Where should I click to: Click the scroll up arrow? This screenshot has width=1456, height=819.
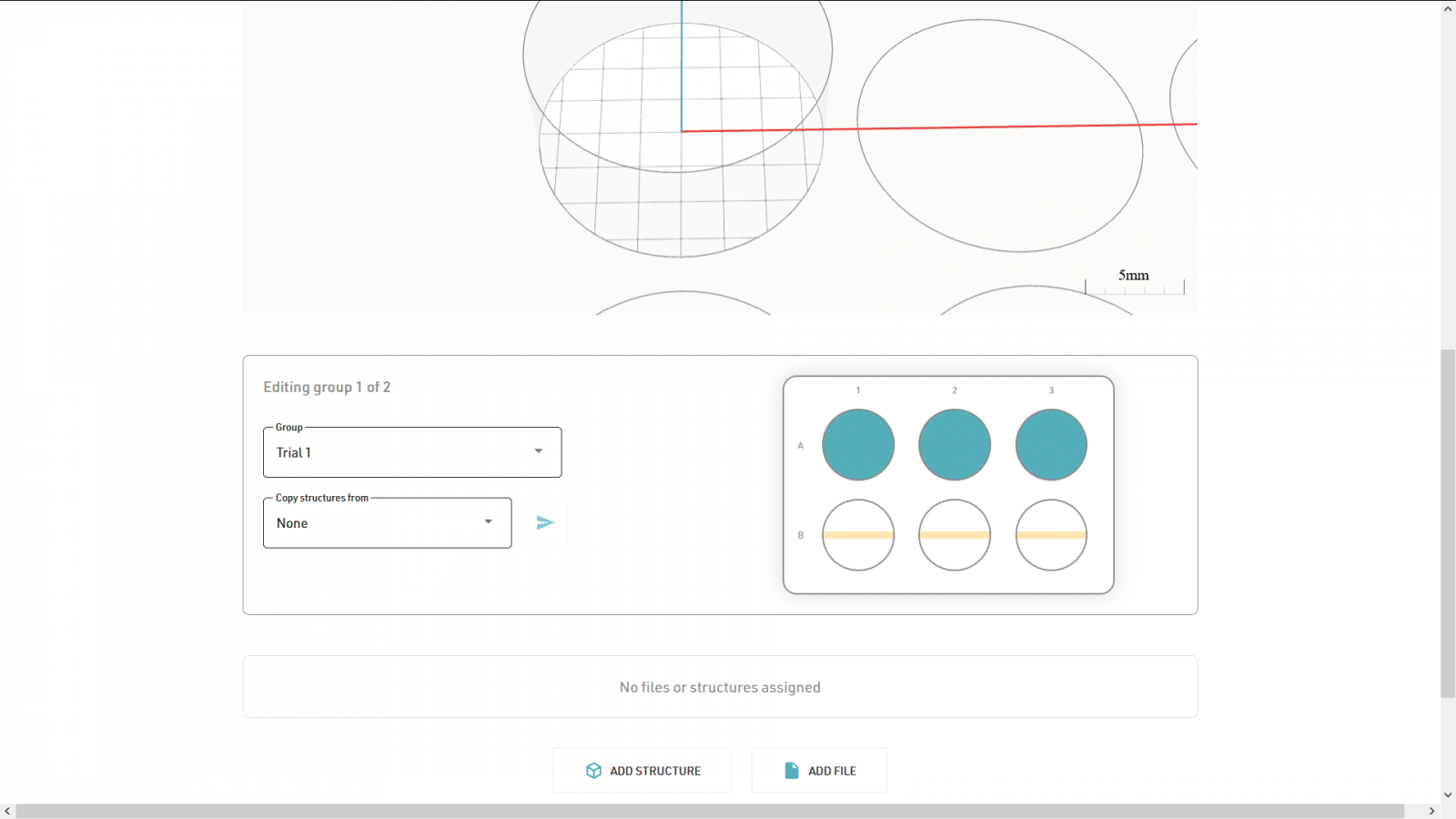coord(1448,8)
